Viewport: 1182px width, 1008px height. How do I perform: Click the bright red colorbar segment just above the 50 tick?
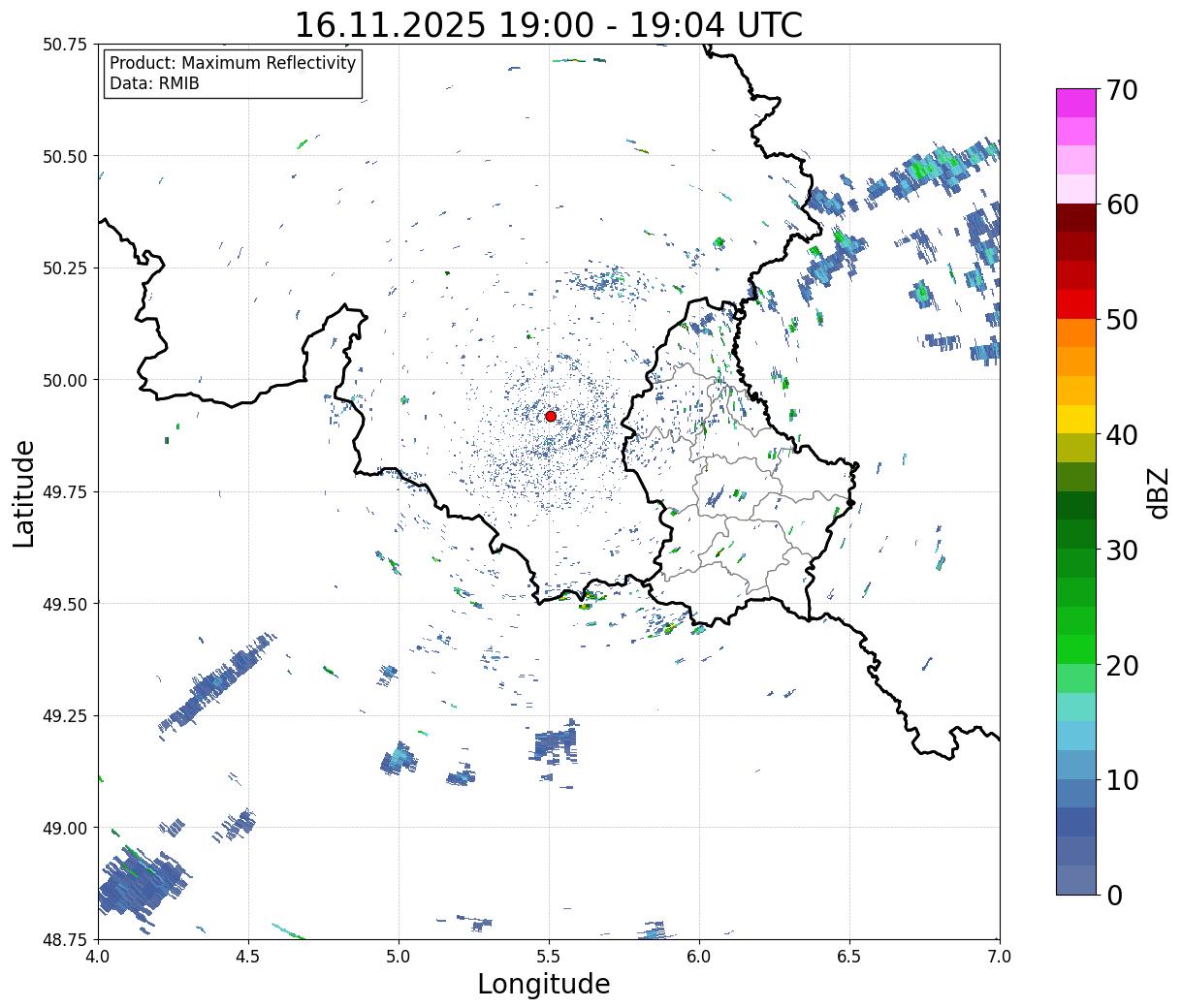1076,304
